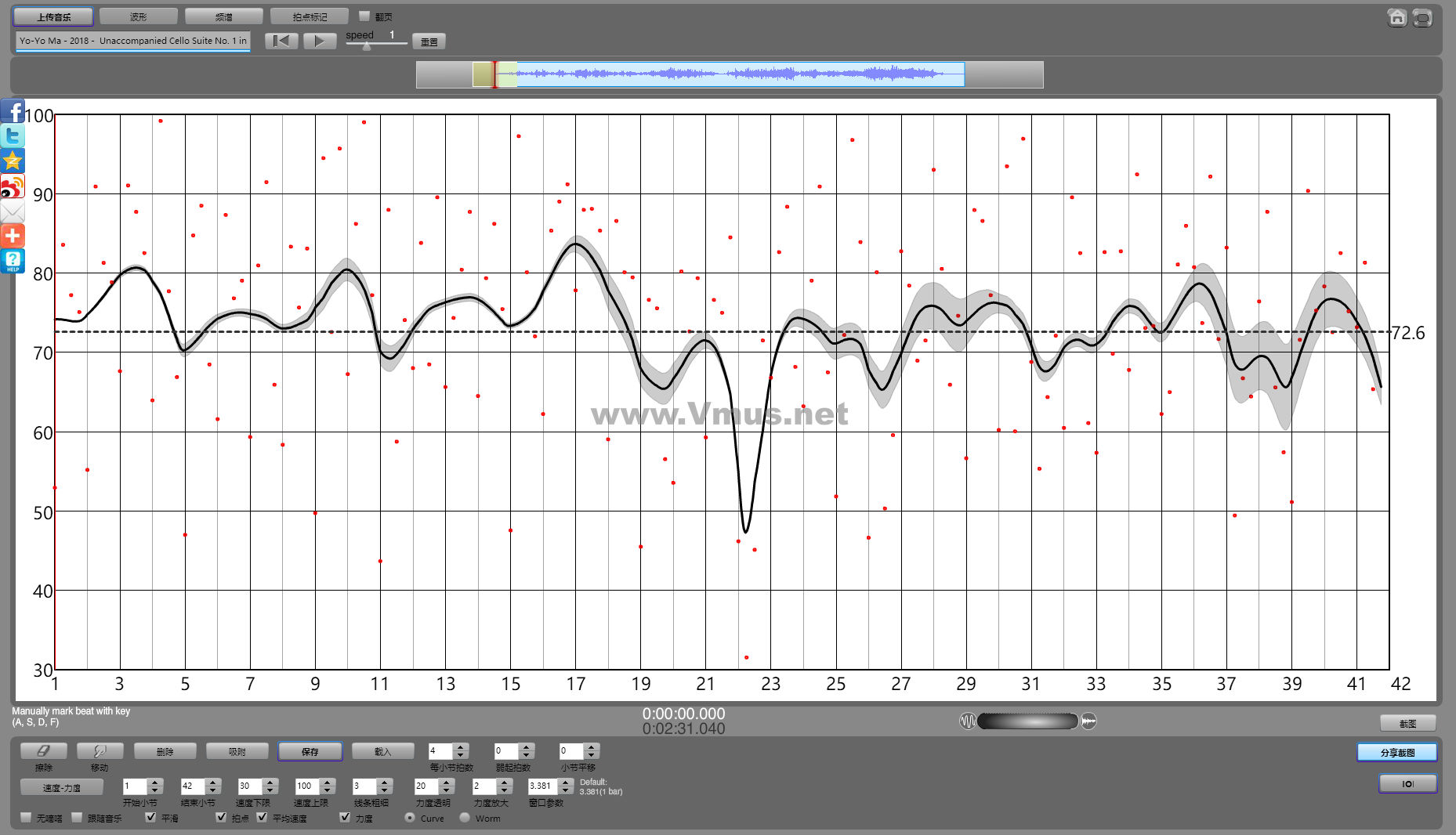Open the blue Help question-mark icon
The width and height of the screenshot is (1456, 835).
[13, 261]
